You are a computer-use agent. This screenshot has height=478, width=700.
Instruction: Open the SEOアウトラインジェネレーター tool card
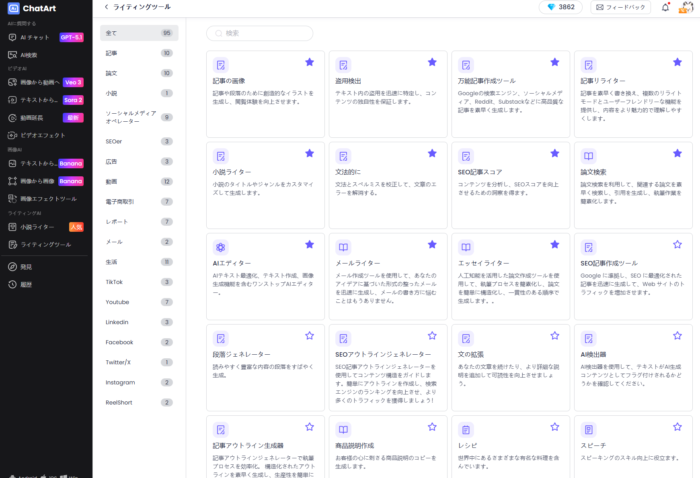[388, 368]
